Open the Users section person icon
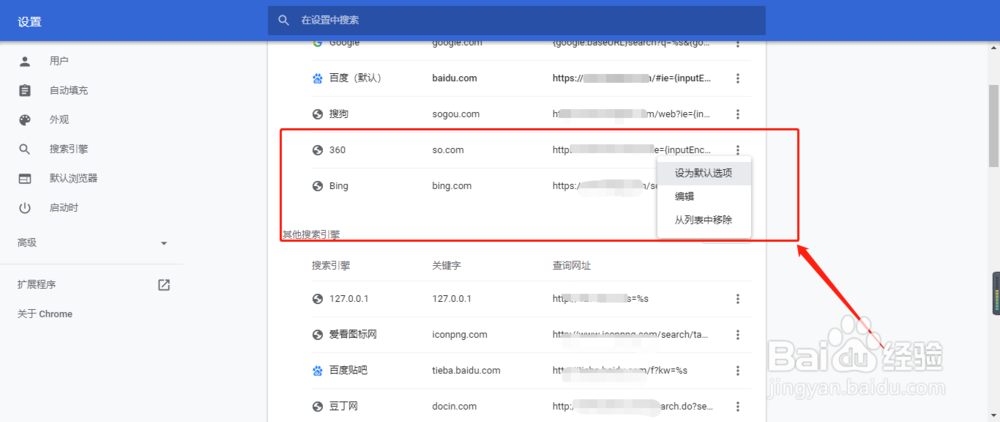The height and width of the screenshot is (422, 1000). tap(25, 61)
